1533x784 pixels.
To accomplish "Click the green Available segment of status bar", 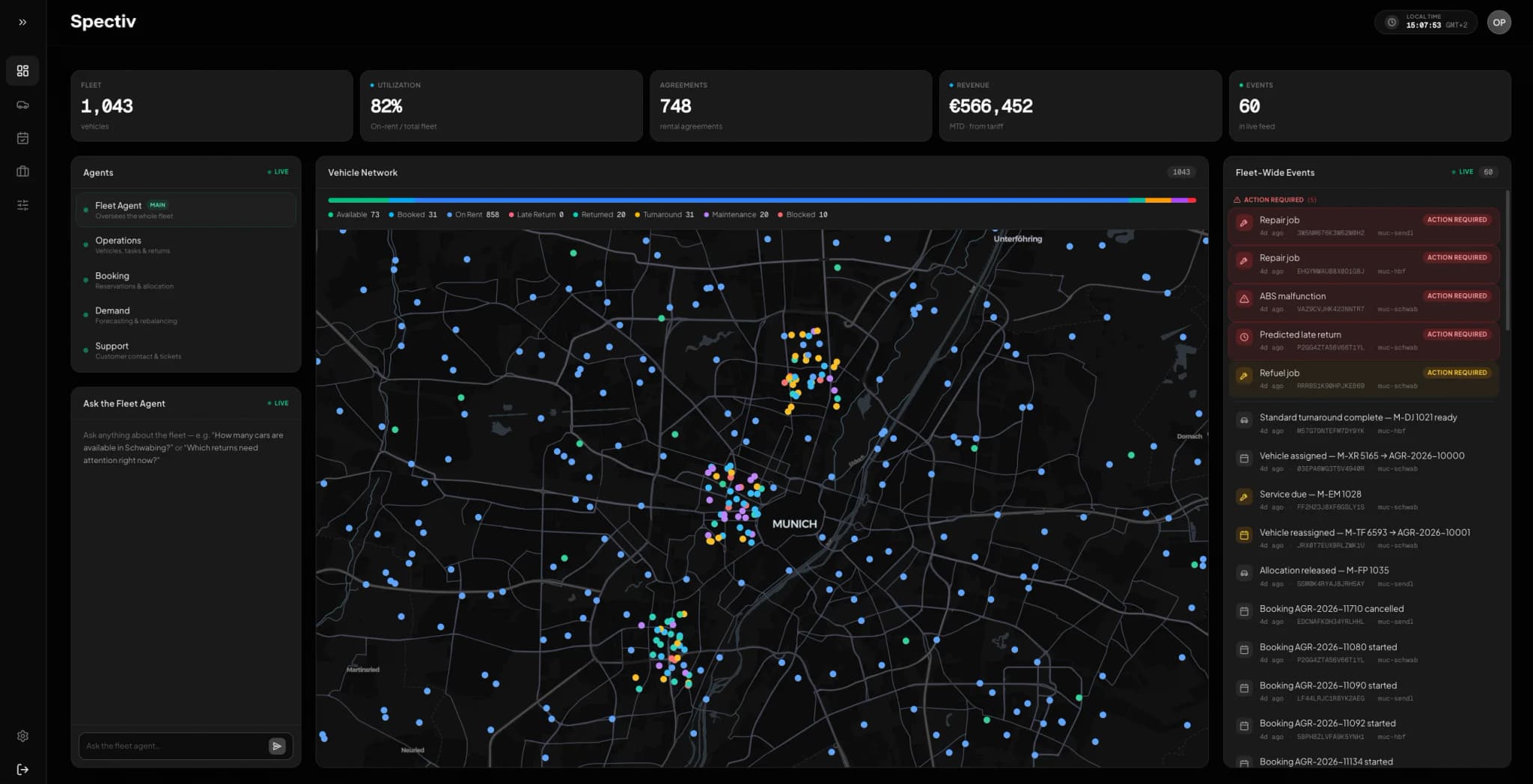I will 358,200.
